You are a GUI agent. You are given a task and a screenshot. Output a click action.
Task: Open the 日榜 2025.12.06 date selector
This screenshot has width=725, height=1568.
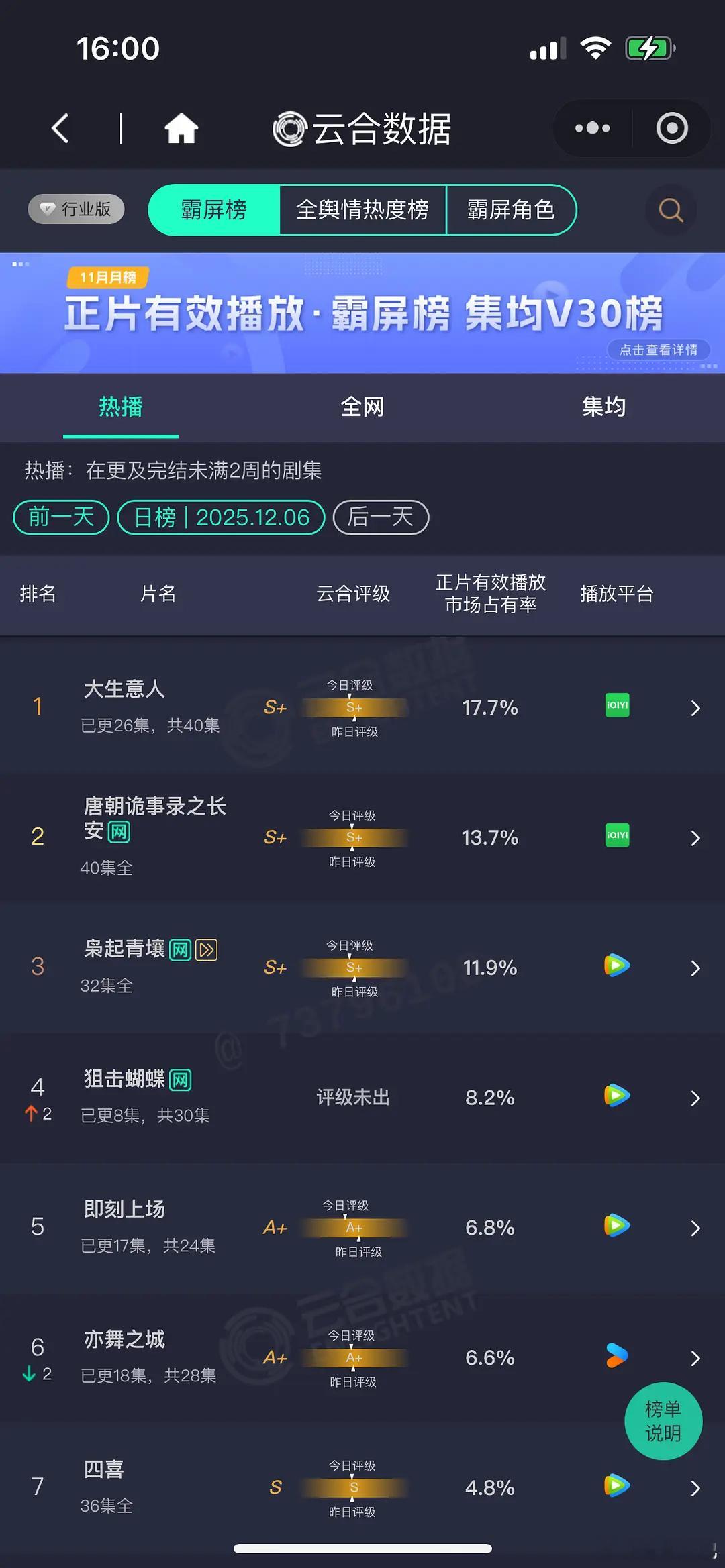tap(222, 517)
